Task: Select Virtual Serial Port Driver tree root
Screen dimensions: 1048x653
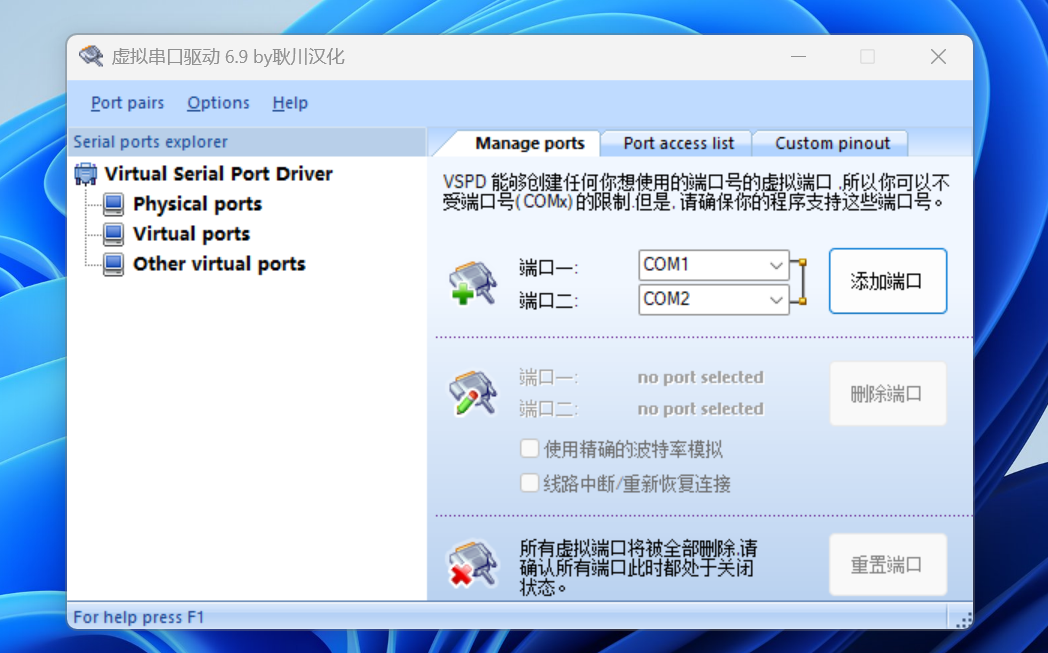Action: click(x=218, y=174)
